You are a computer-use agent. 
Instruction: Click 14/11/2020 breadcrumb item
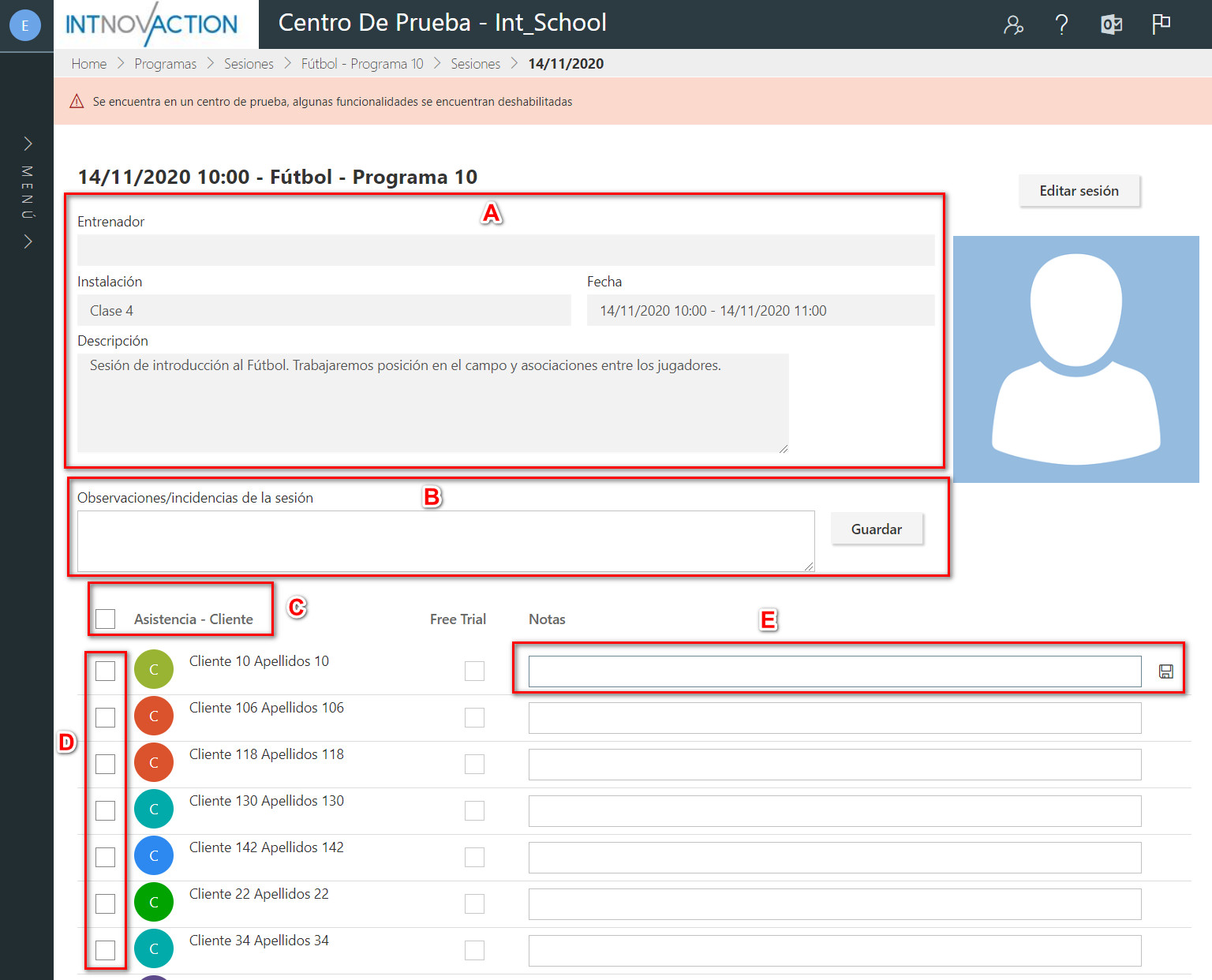pyautogui.click(x=566, y=64)
